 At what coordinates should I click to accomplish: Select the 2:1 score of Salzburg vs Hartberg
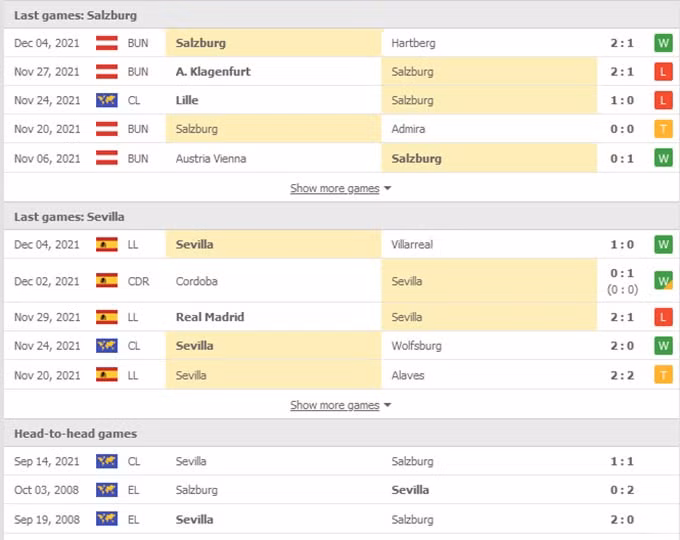coord(622,43)
